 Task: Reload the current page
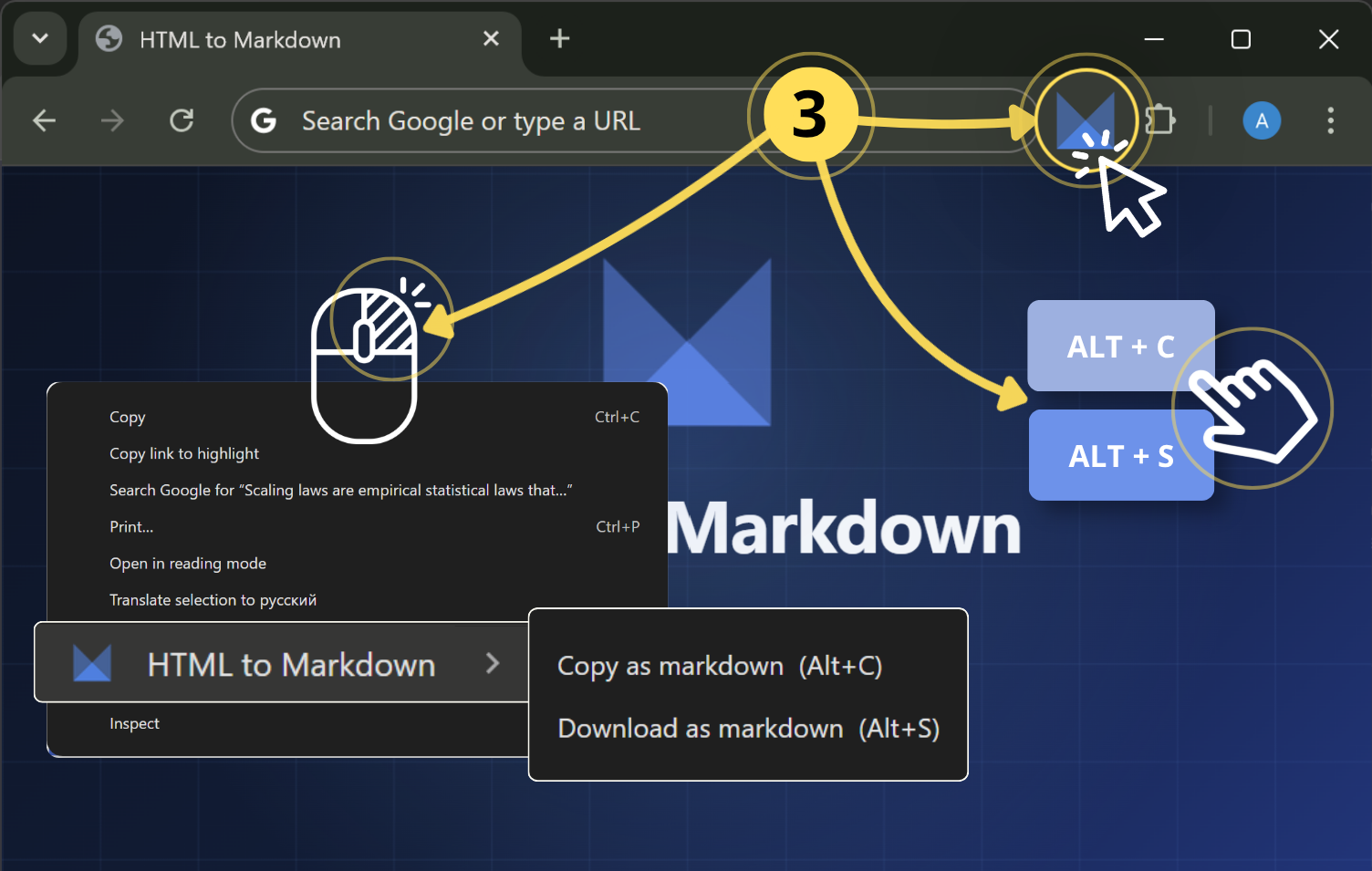(x=182, y=120)
